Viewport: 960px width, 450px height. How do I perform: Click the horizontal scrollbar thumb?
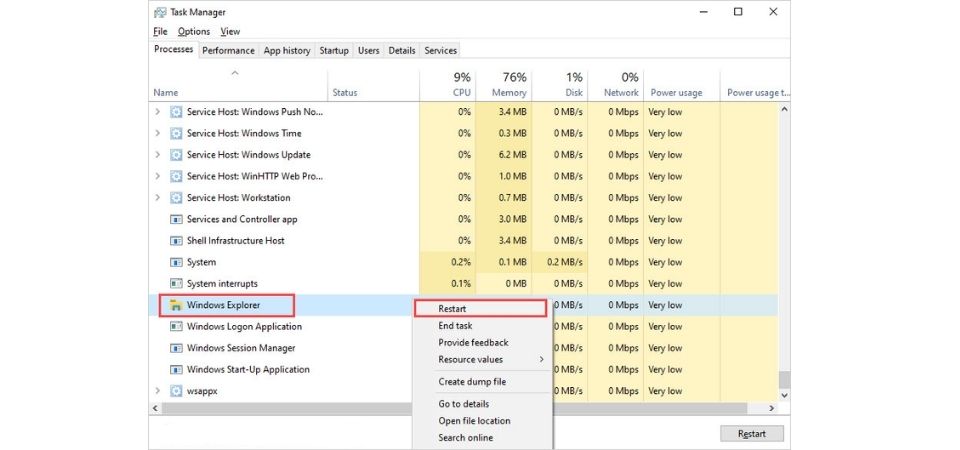454,408
